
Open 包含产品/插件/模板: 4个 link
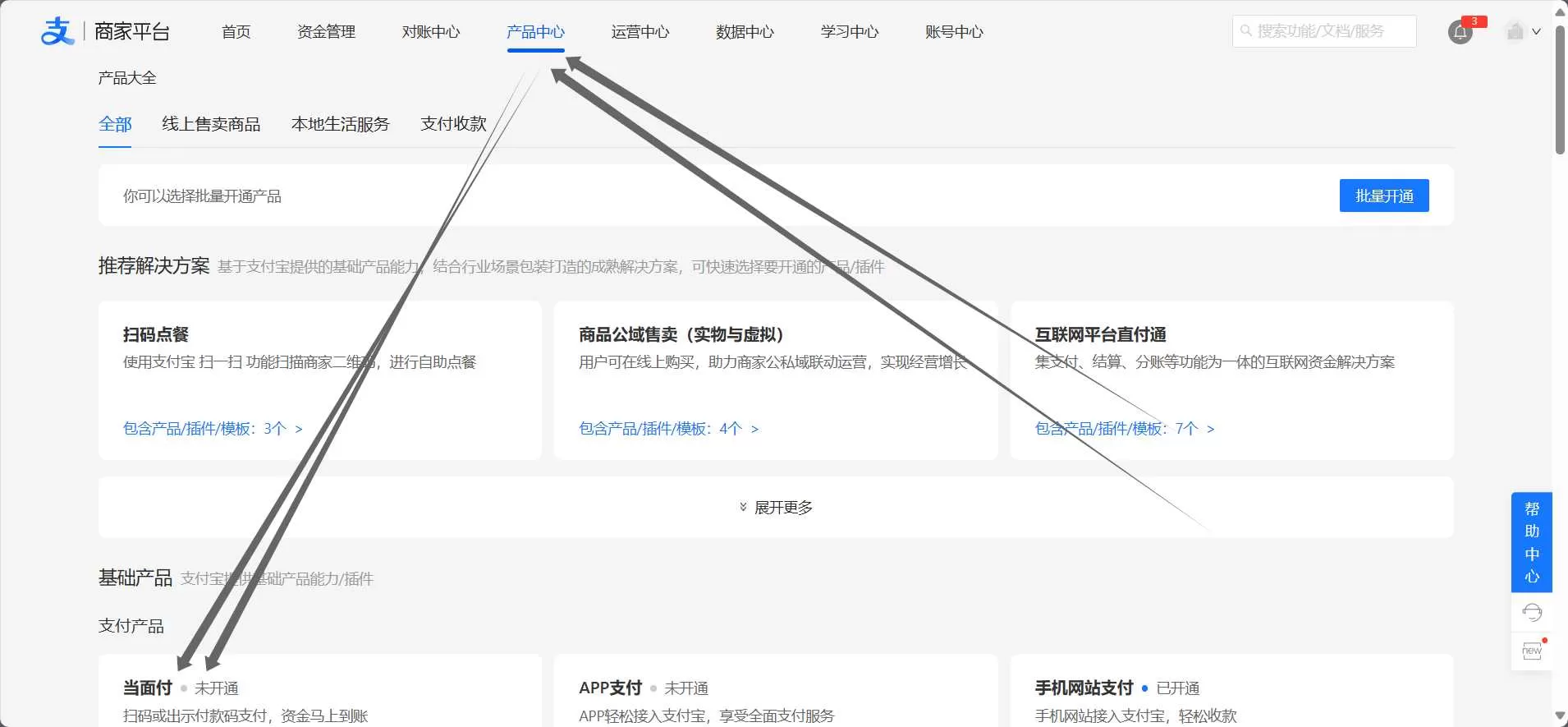(x=668, y=429)
